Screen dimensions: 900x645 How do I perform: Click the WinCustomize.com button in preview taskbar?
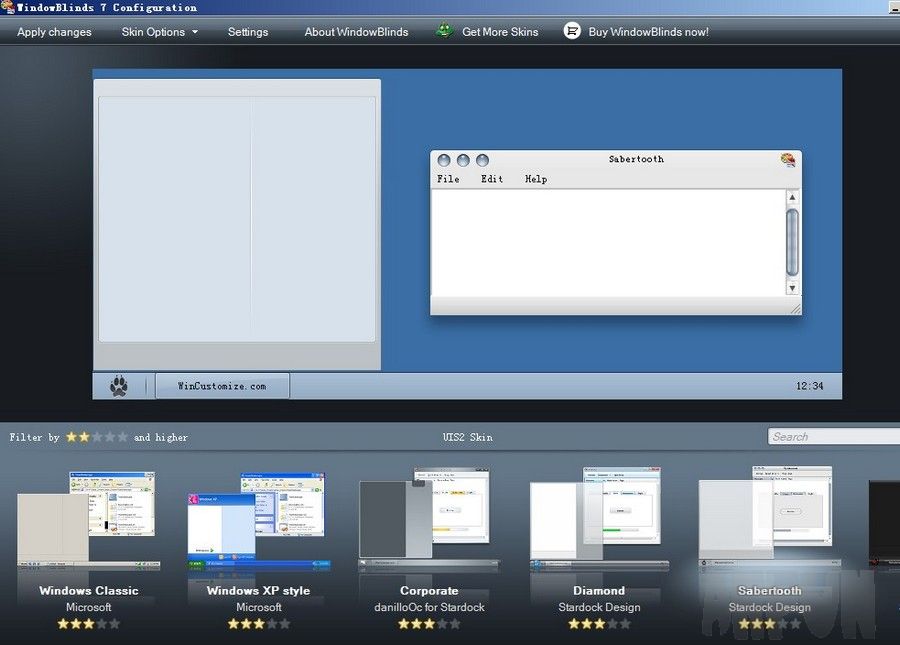coord(221,385)
